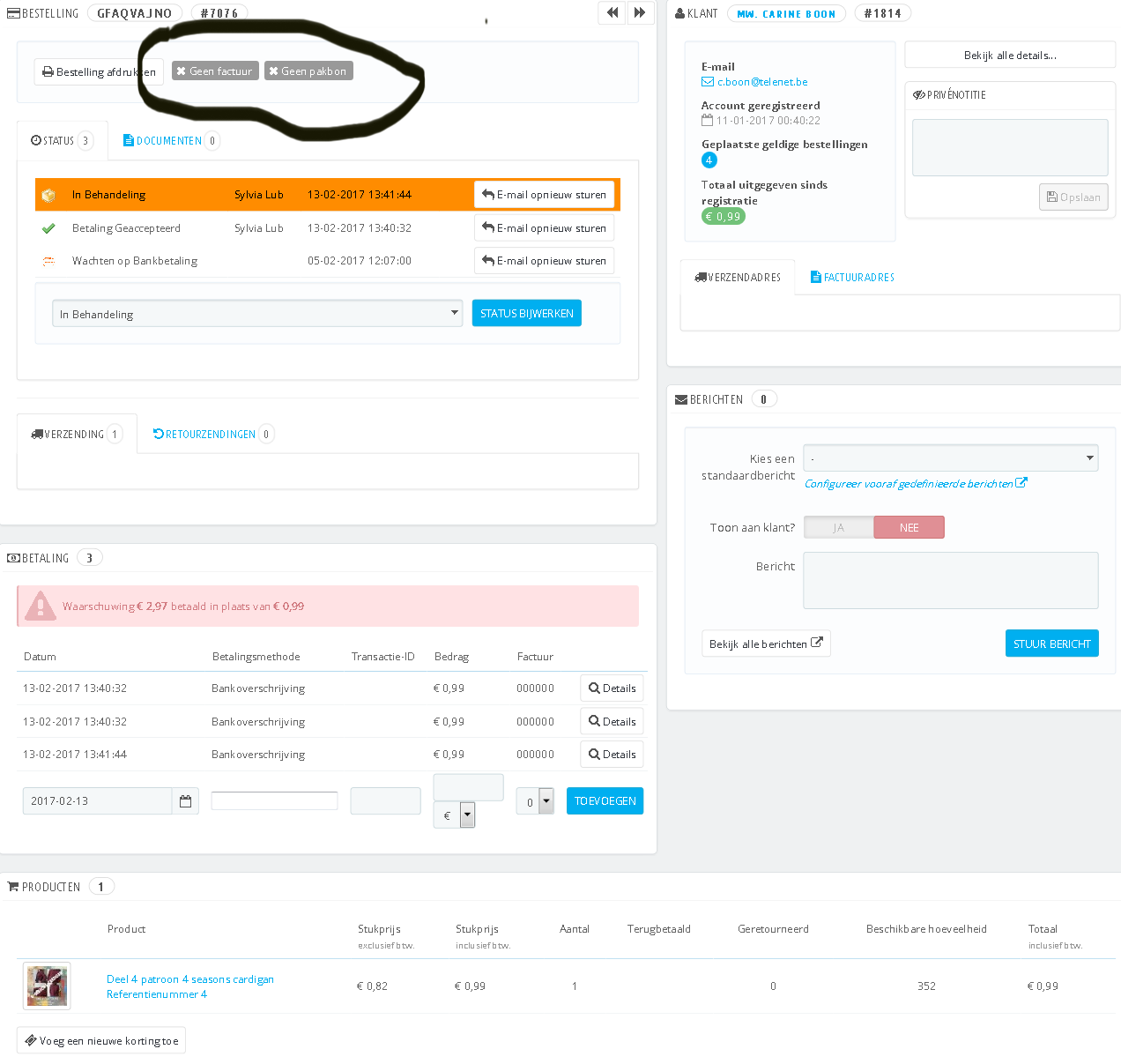
Task: Click Bestelling afdrukken button
Action: 99,71
